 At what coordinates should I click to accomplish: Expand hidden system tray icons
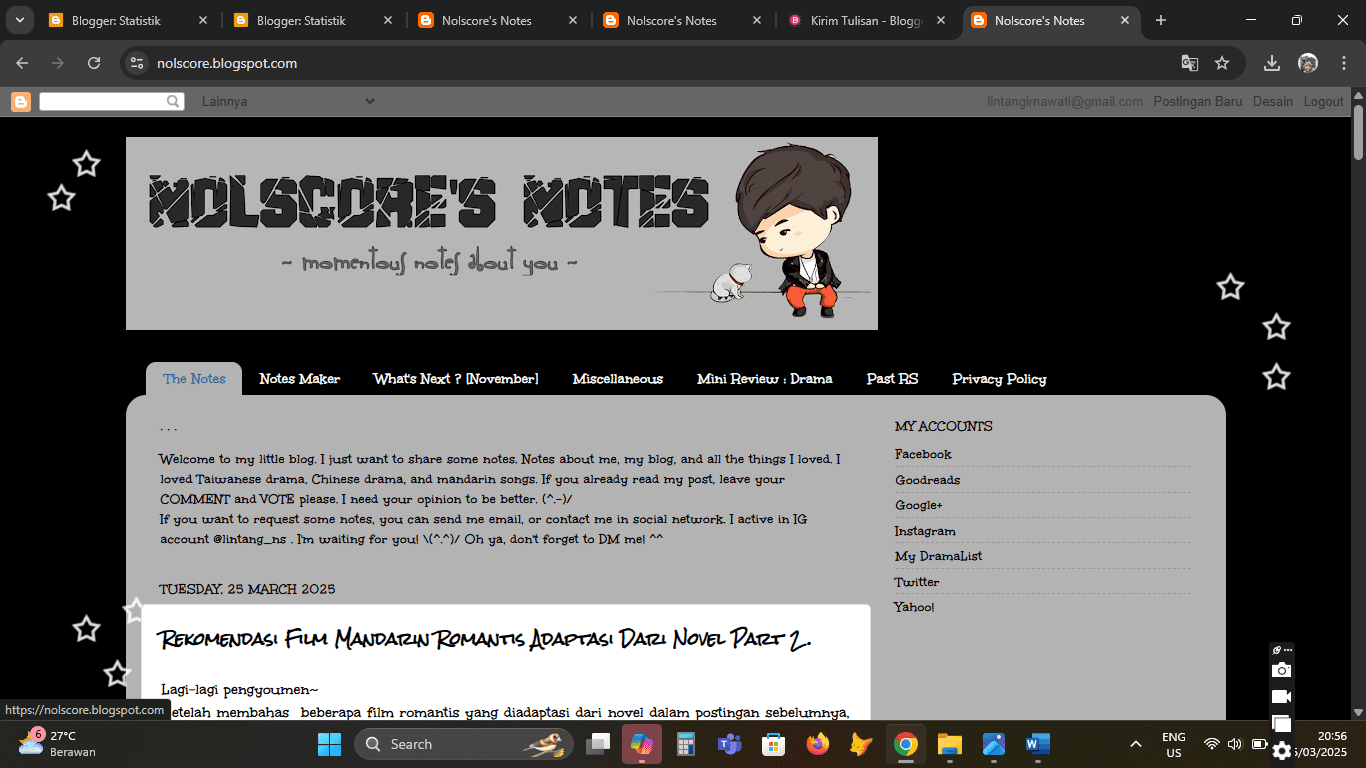coord(1135,744)
